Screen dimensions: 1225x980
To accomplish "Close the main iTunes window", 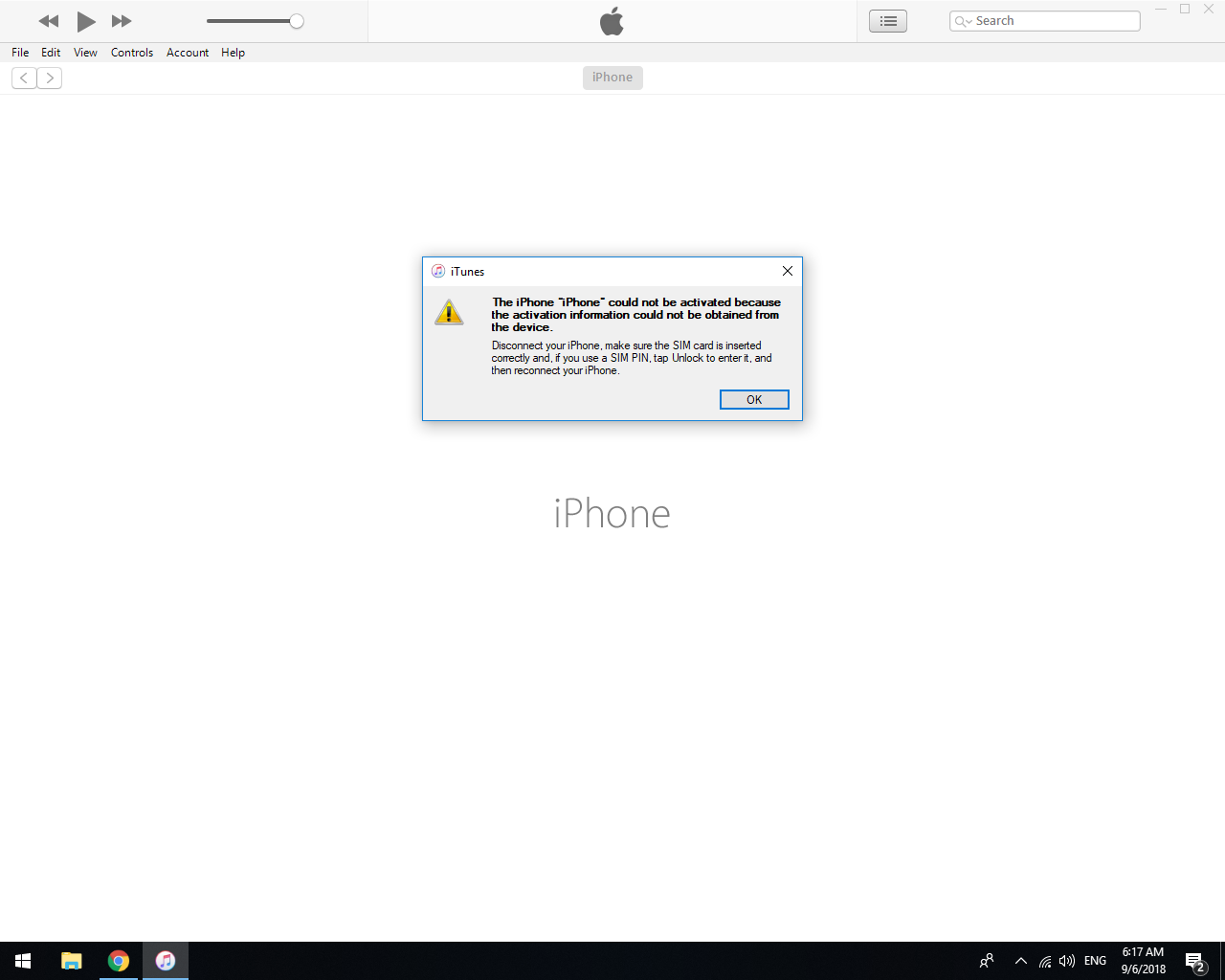I will pyautogui.click(x=1209, y=9).
